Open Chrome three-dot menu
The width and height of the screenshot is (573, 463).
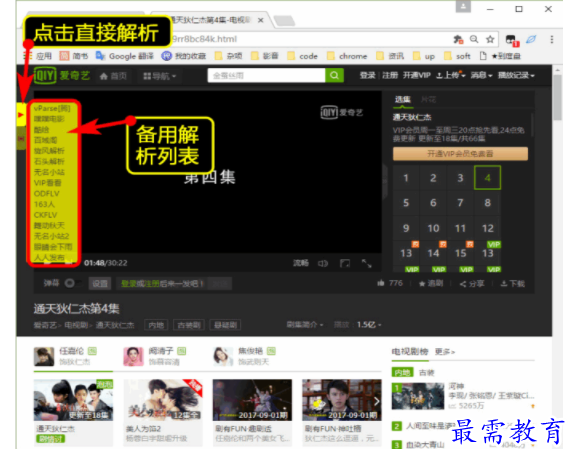552,39
